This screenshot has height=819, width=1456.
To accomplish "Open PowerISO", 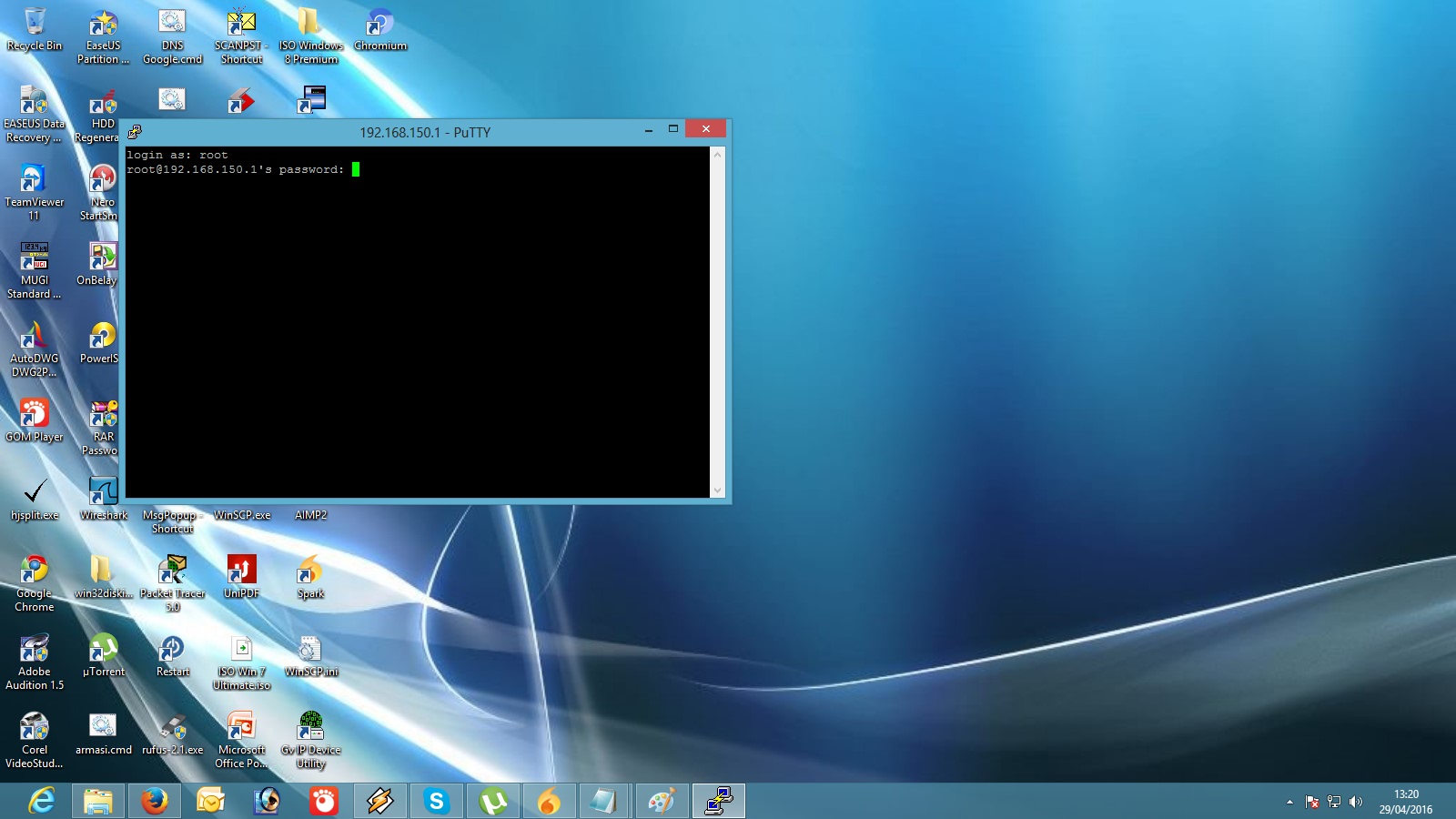I will click(x=100, y=337).
